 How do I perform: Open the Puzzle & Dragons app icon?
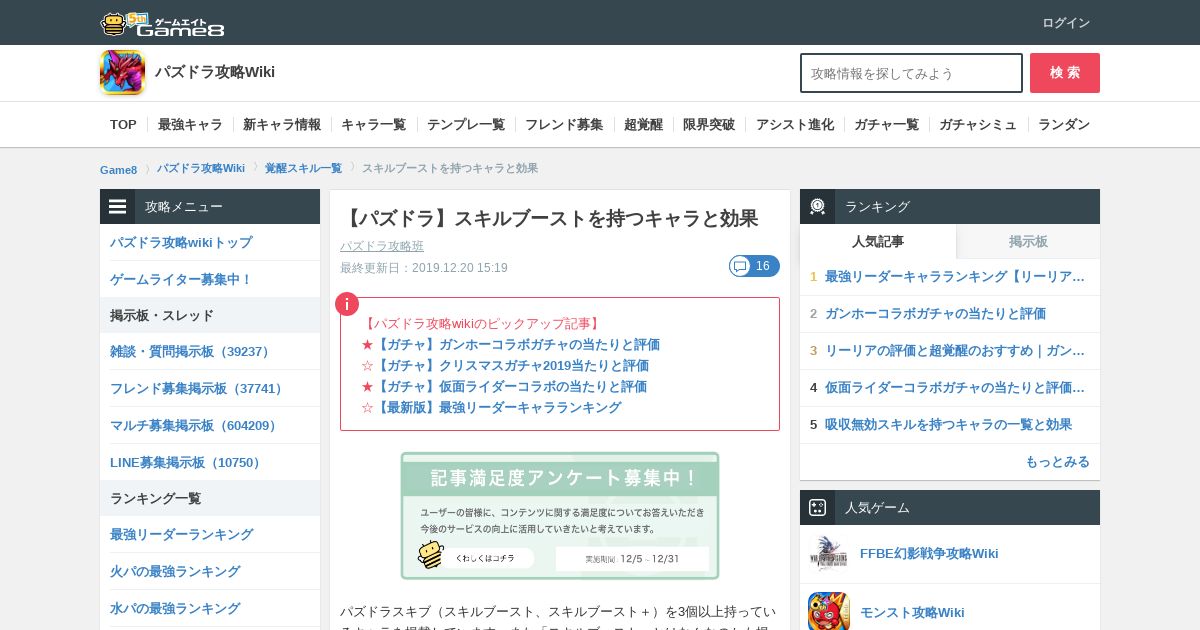122,72
